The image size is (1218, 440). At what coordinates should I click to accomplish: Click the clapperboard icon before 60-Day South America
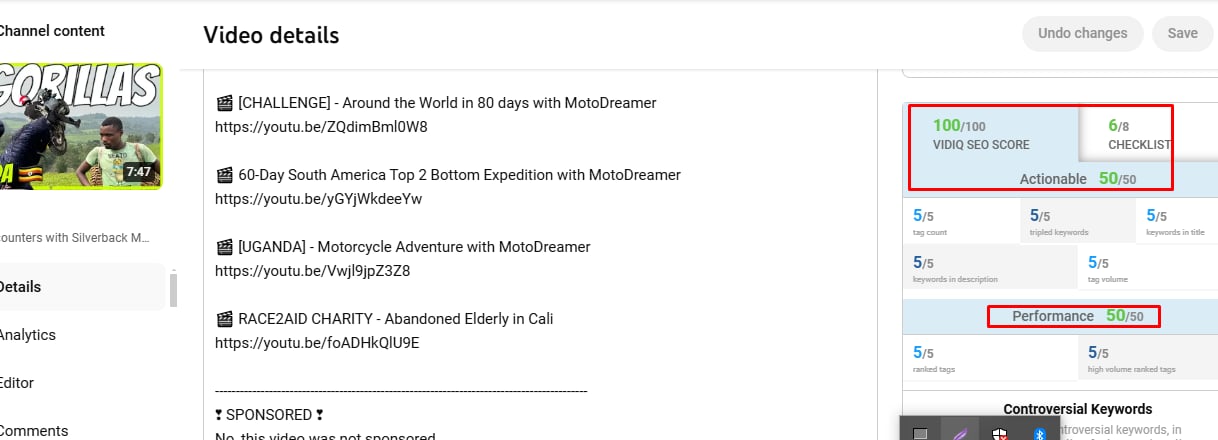tap(224, 175)
